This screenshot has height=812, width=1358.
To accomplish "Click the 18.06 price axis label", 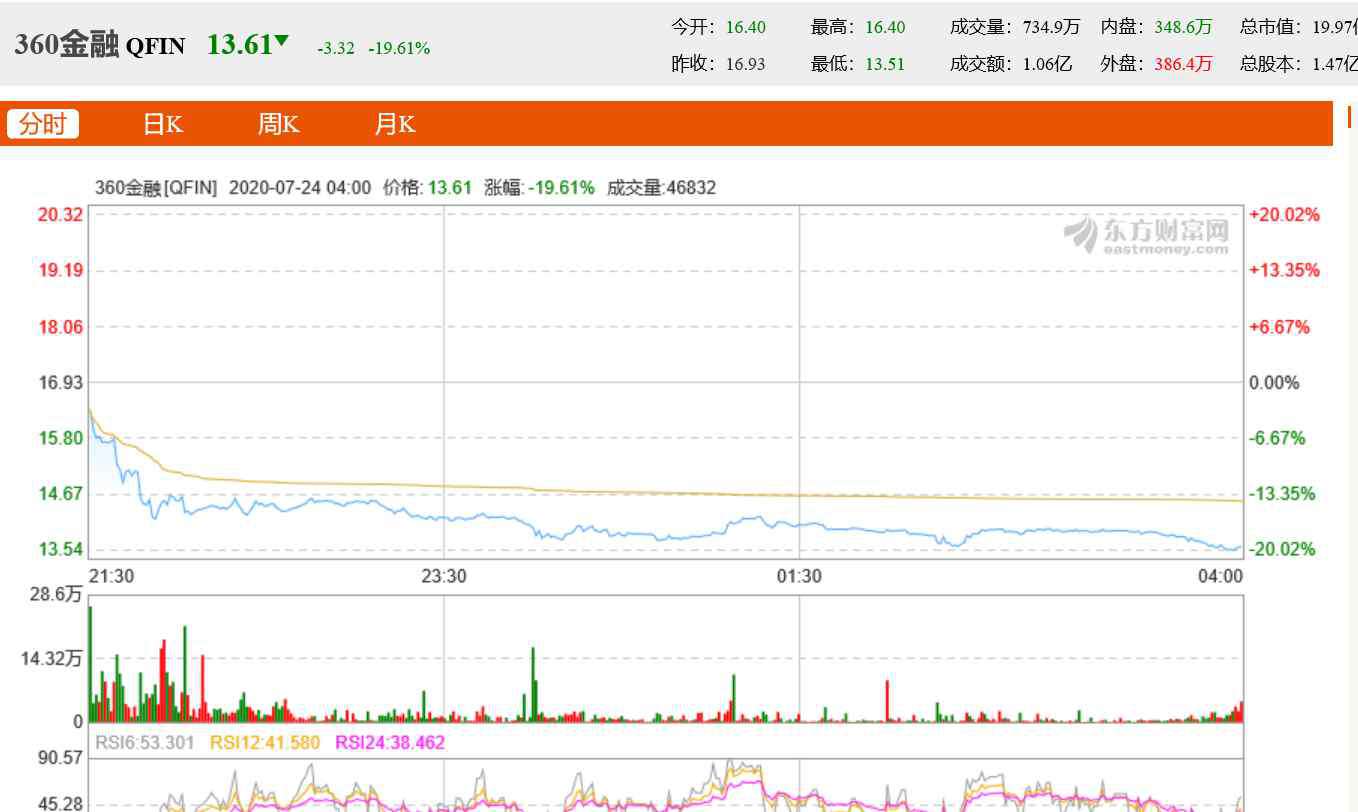I will 60,327.
